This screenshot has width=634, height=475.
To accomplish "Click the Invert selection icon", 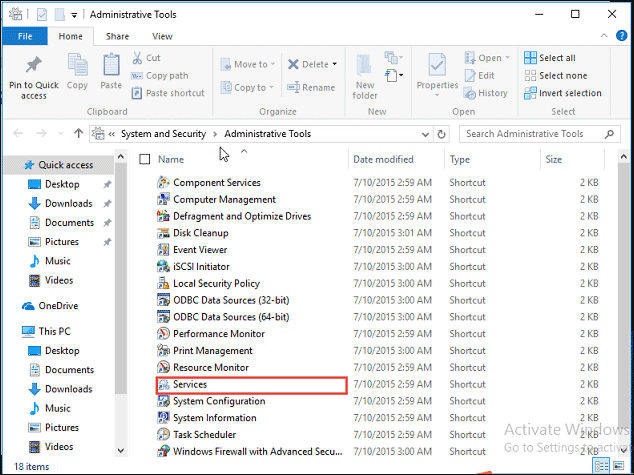I will pos(530,93).
